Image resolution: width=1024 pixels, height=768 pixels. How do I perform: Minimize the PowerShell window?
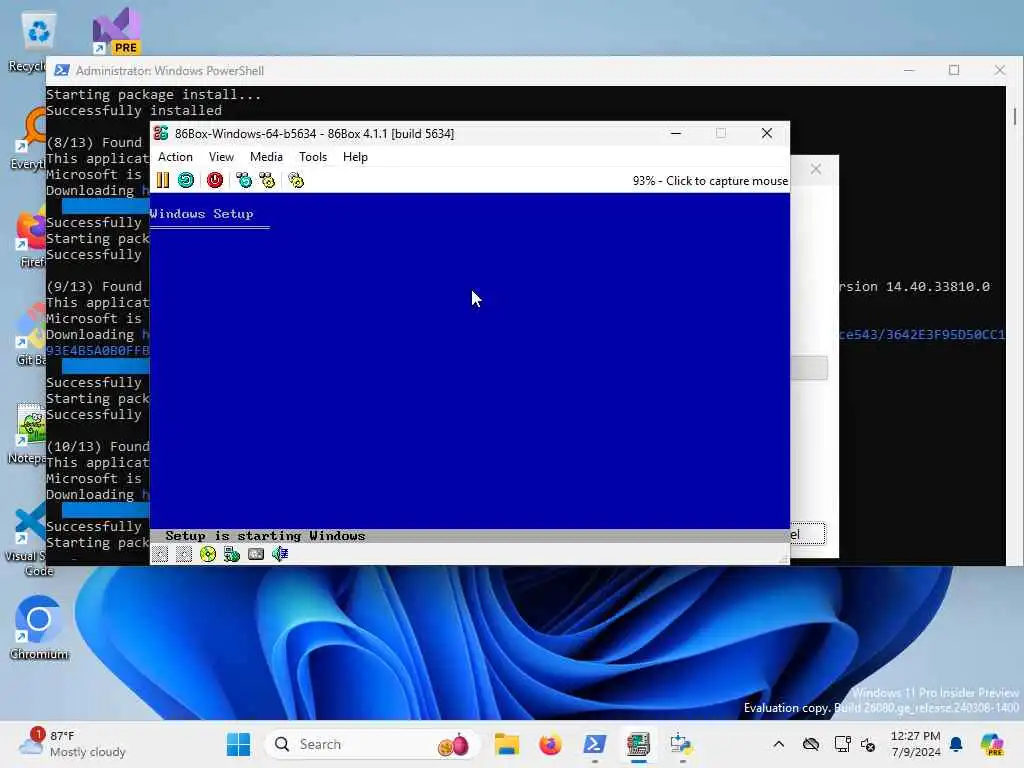(x=908, y=70)
